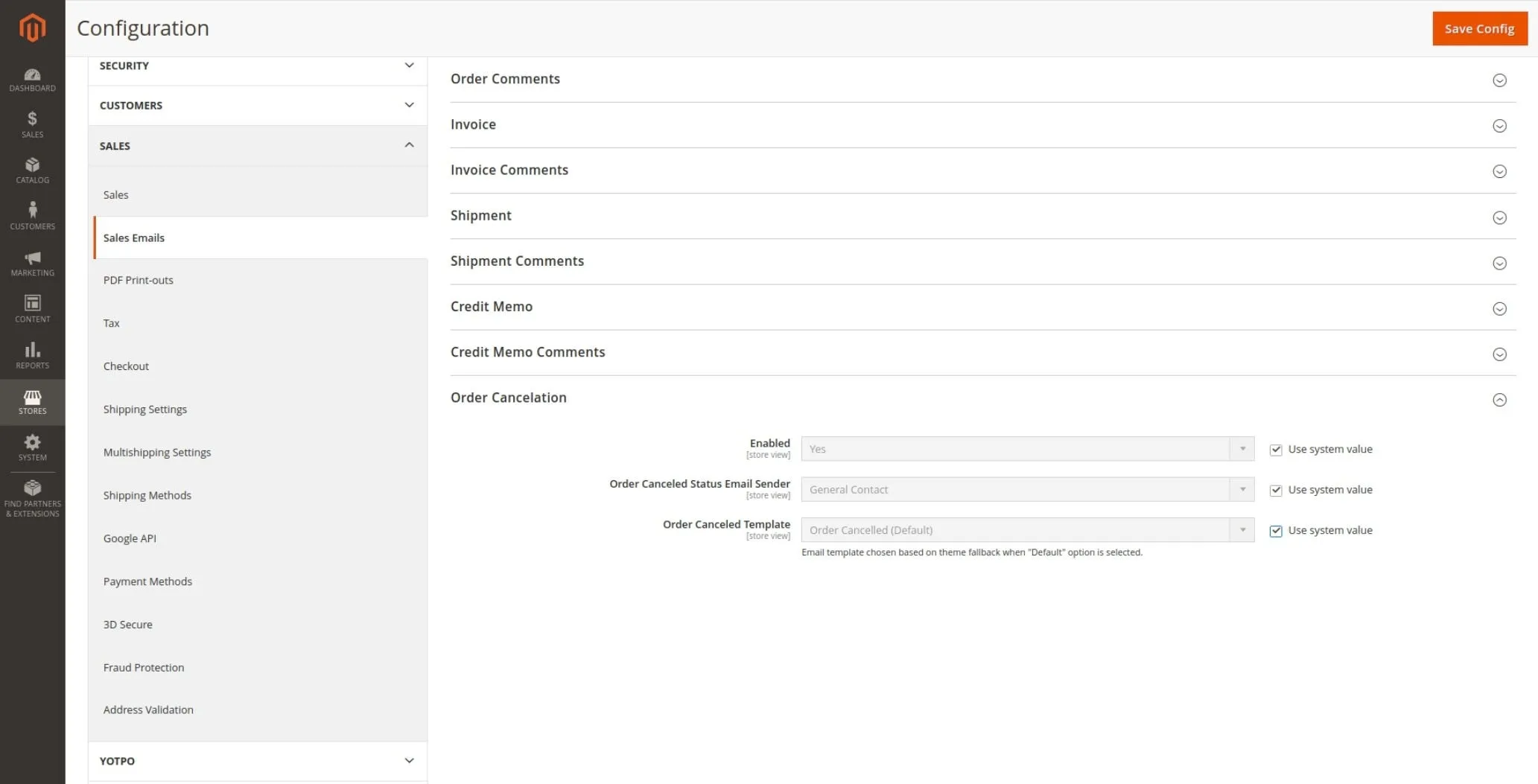Uncheck Use system value for Enabled
Screen dimensions: 1538x784
click(x=1275, y=450)
